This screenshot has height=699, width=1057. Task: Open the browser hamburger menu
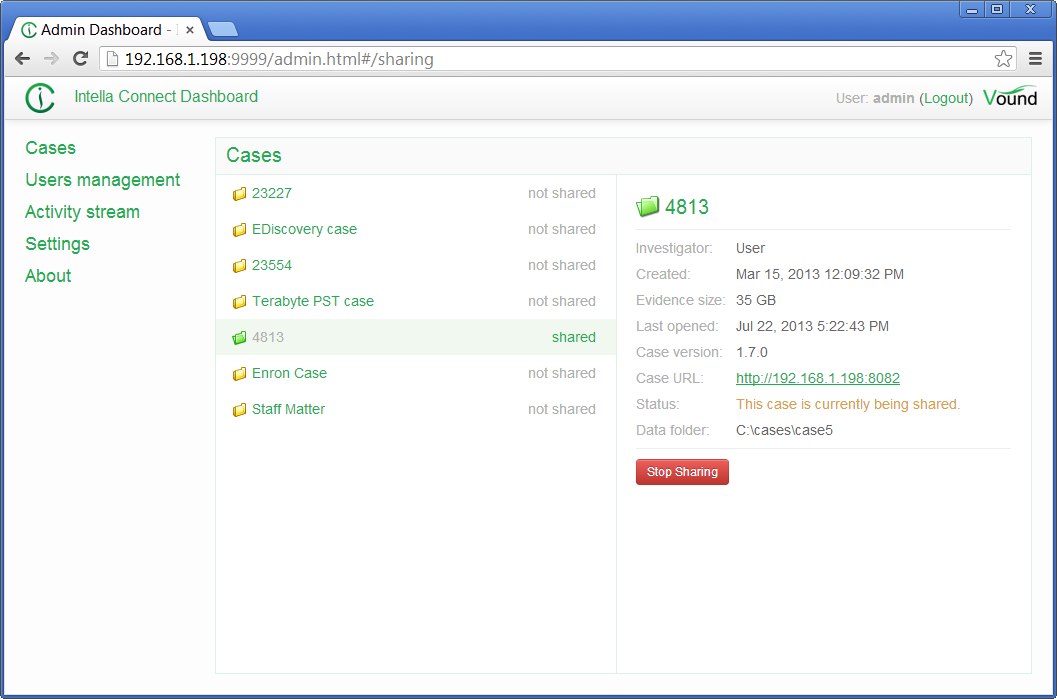pos(1035,58)
